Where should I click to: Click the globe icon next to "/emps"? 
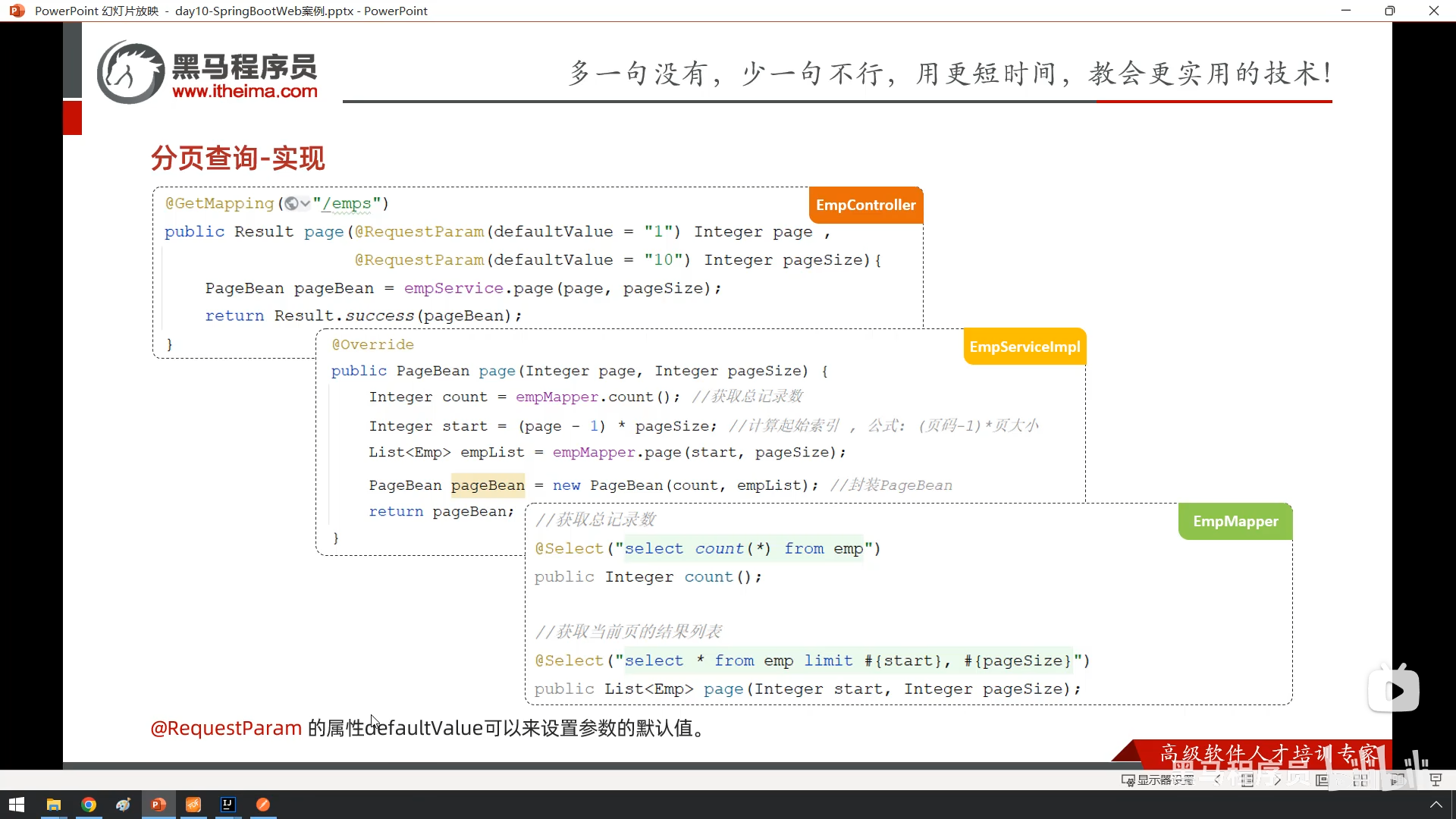[x=291, y=203]
